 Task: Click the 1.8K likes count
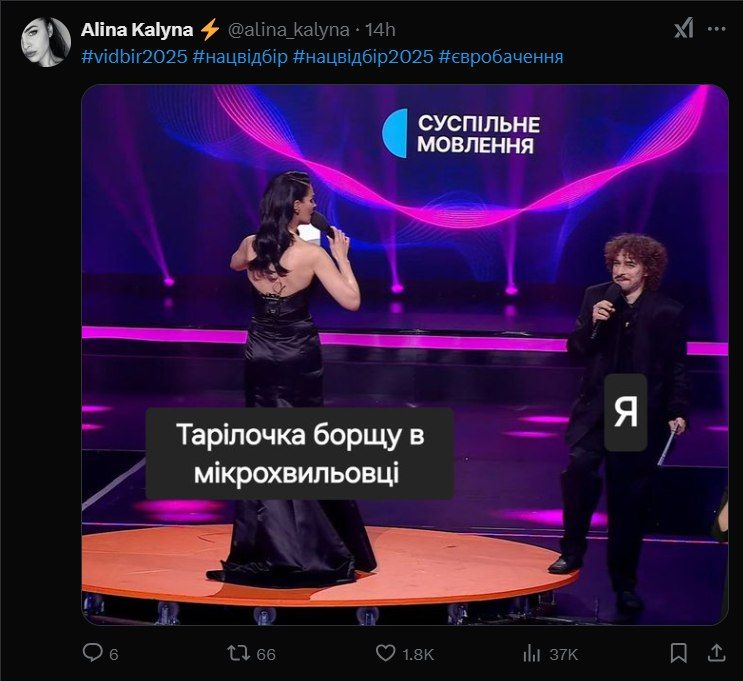tap(418, 654)
